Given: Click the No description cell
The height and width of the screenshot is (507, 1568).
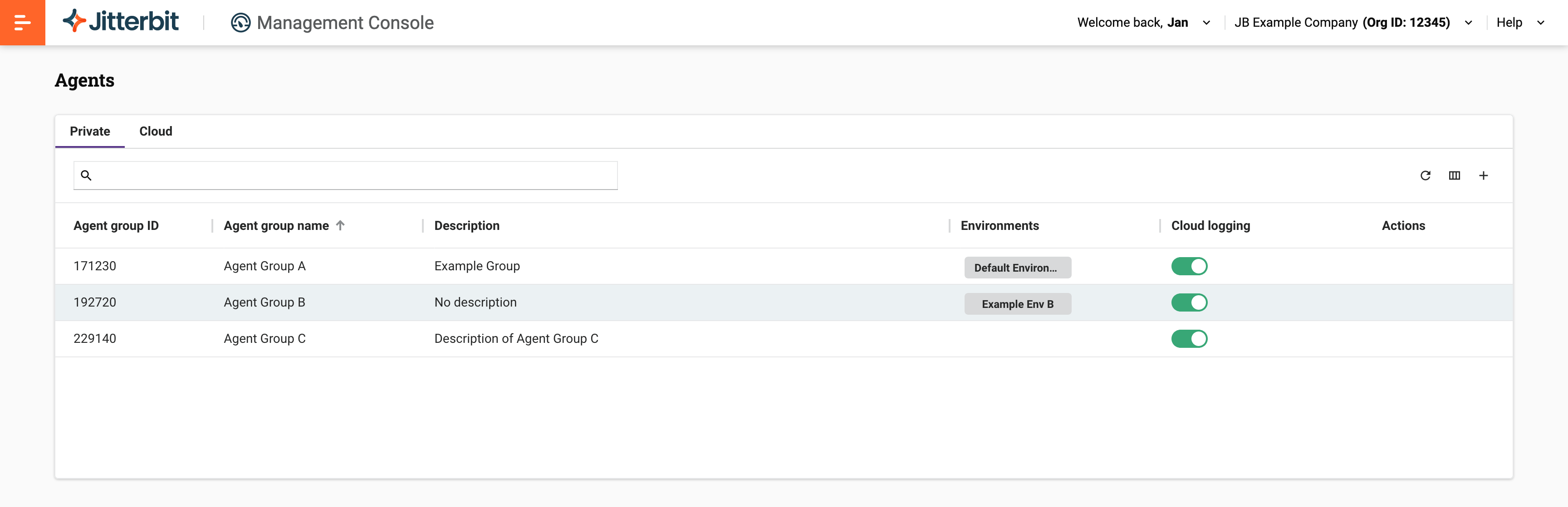Looking at the screenshot, I should point(475,302).
